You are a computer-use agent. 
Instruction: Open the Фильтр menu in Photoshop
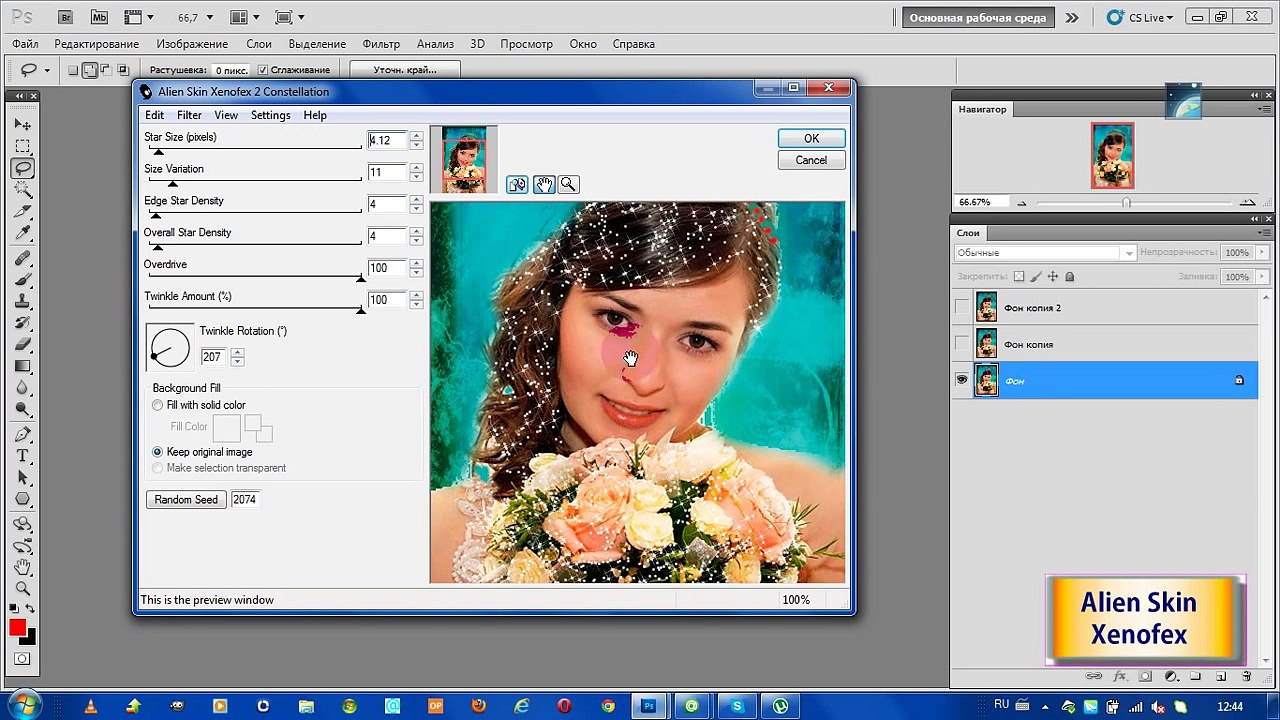click(381, 44)
